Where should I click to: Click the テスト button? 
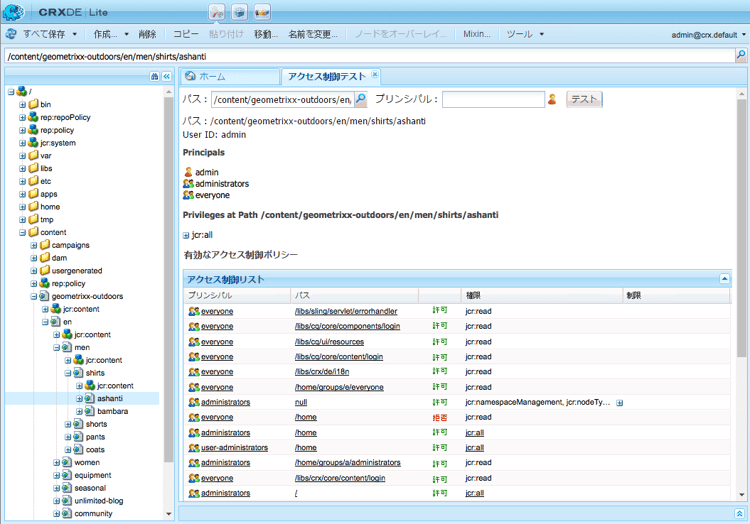584,99
